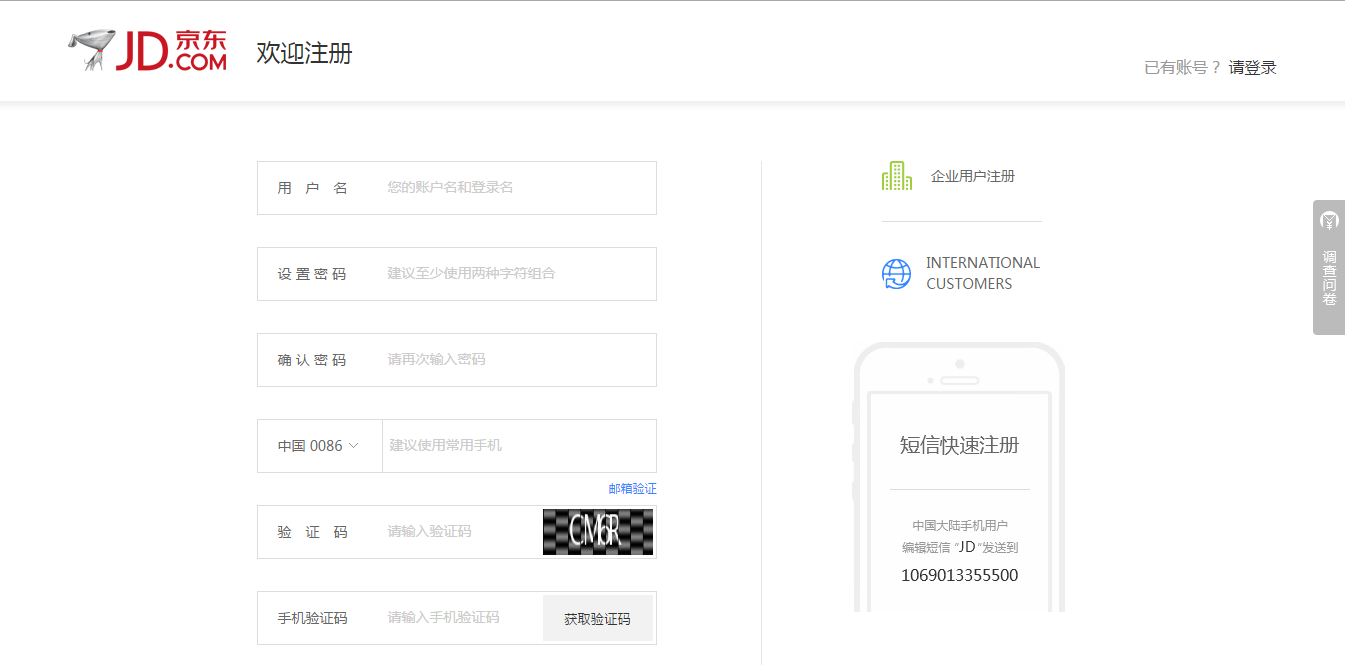Click the 已有账号？ text
The height and width of the screenshot is (665, 1345).
click(x=1183, y=68)
